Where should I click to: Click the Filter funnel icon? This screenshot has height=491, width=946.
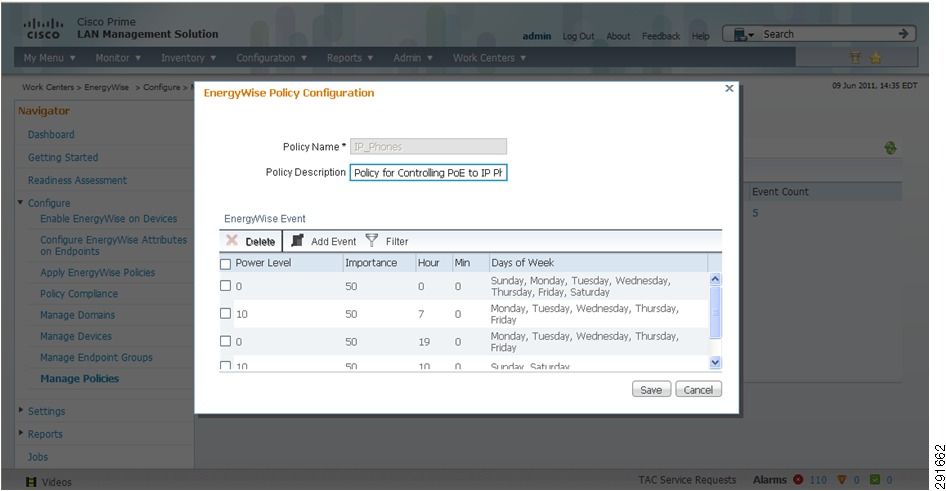pos(372,241)
